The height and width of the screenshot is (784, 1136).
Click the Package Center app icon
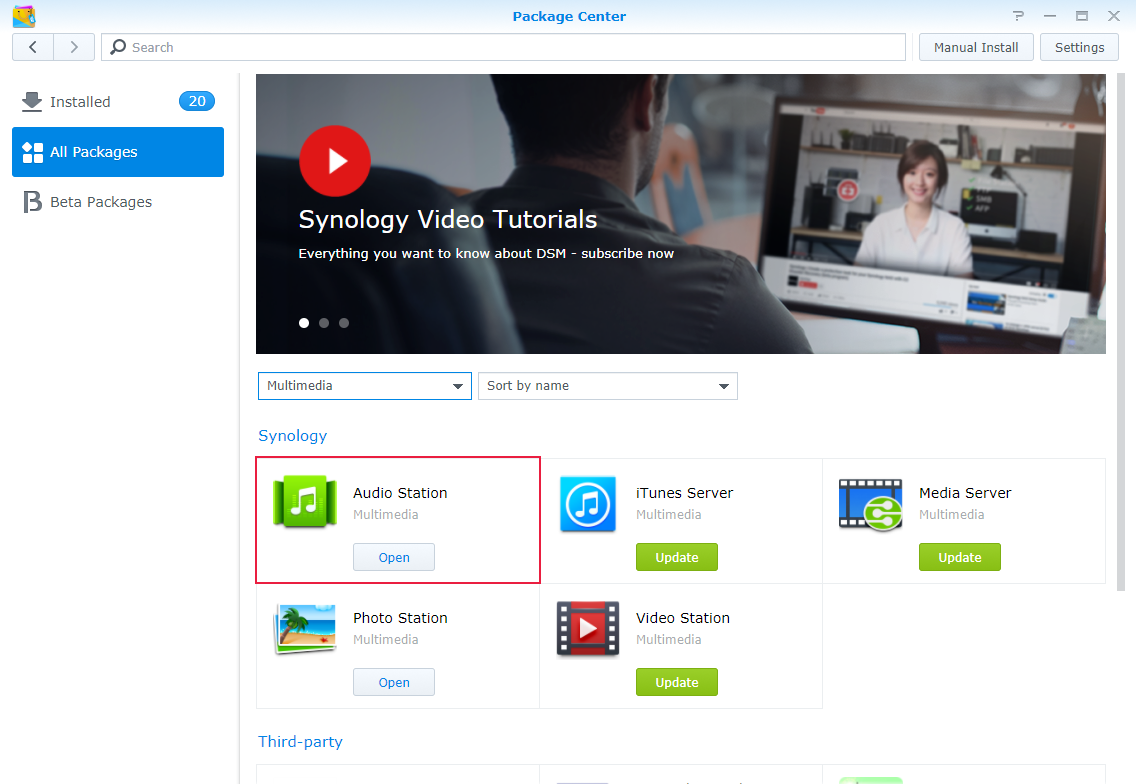click(24, 16)
